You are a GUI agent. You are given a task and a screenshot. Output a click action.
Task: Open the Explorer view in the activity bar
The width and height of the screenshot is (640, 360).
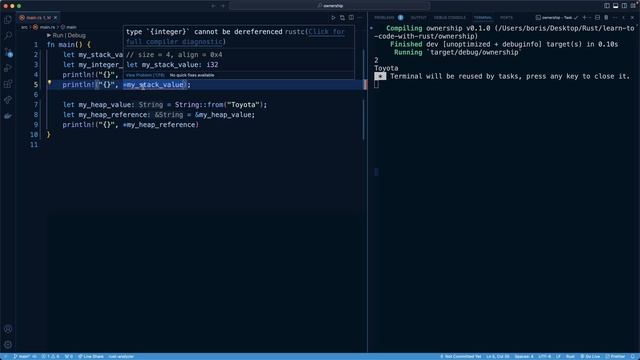8,20
